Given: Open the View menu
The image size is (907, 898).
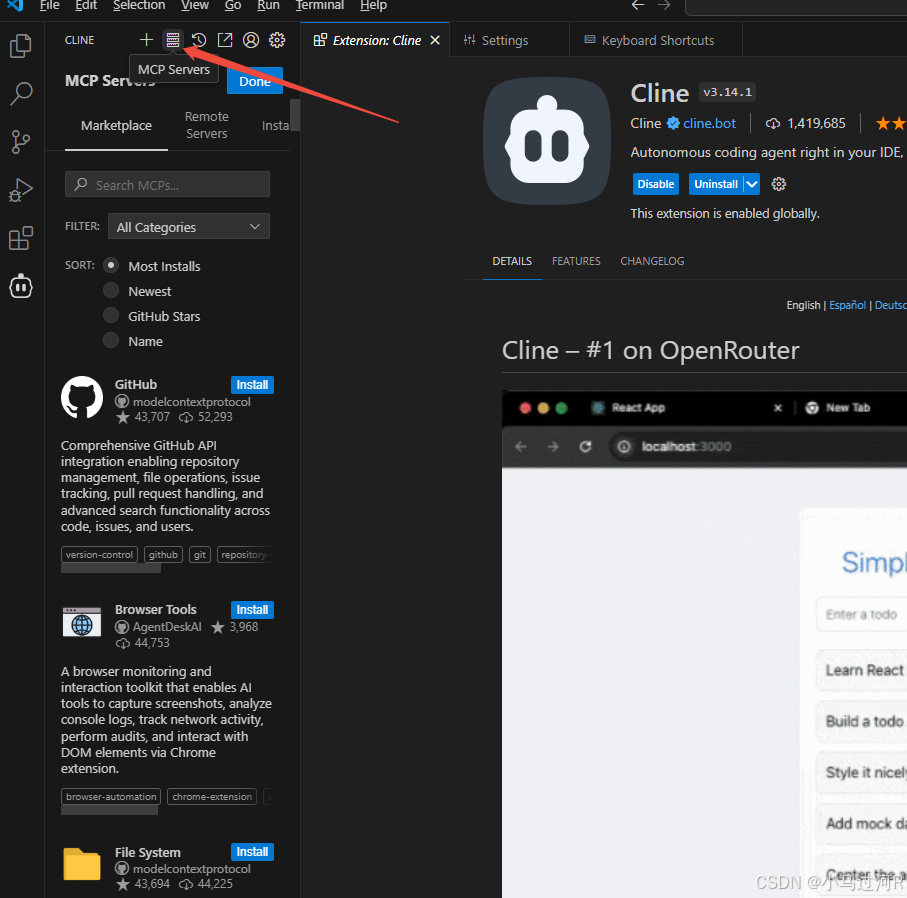Looking at the screenshot, I should click(x=195, y=6).
